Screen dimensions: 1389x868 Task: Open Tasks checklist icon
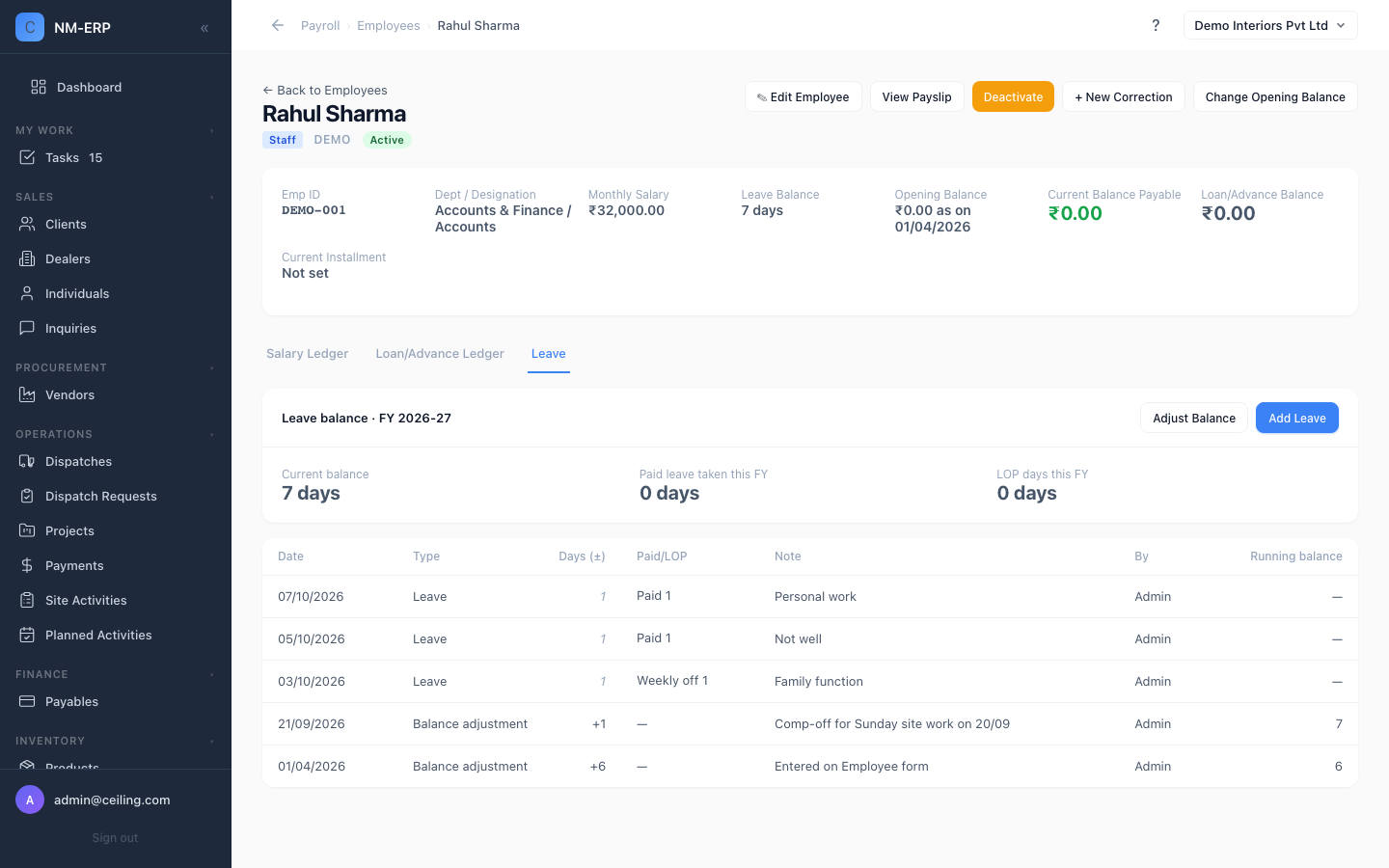click(27, 157)
